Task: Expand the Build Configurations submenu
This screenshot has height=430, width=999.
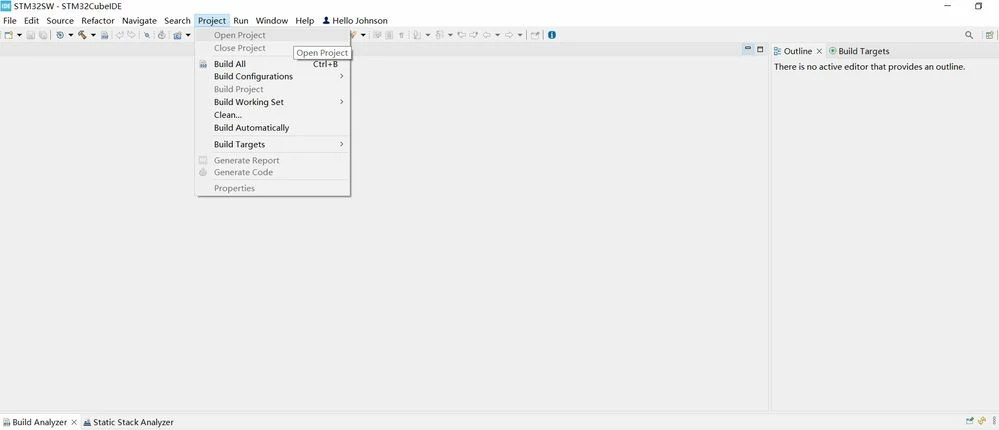Action: pyautogui.click(x=273, y=76)
